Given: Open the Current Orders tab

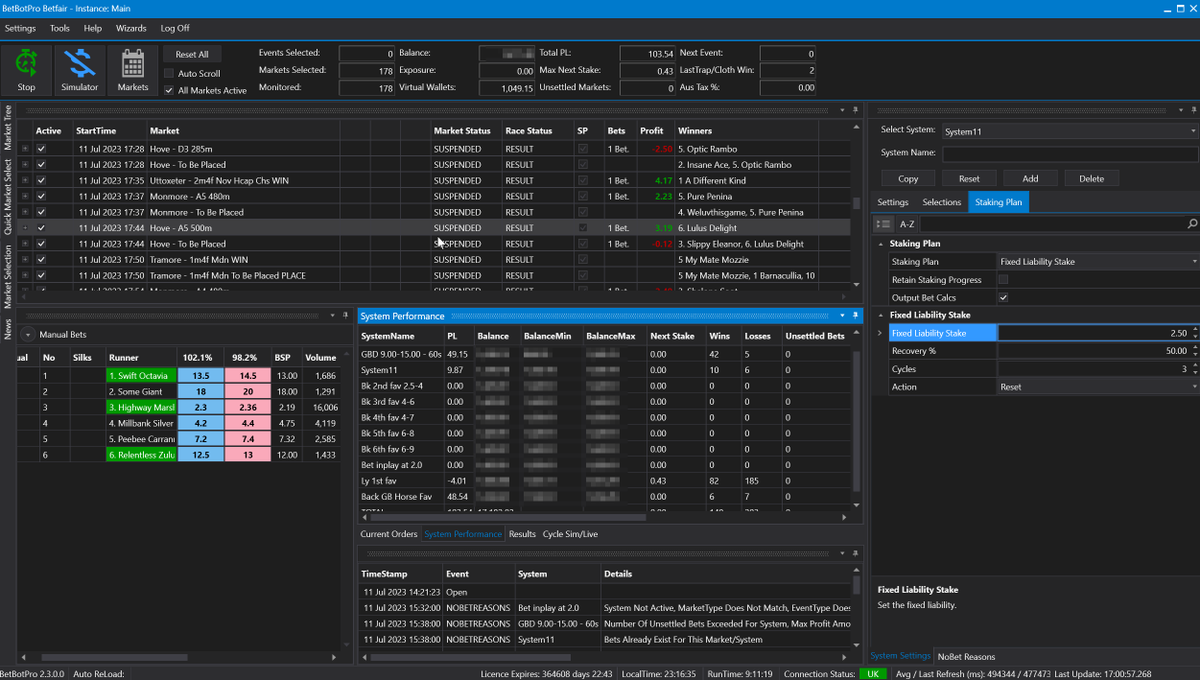Looking at the screenshot, I should (x=389, y=534).
